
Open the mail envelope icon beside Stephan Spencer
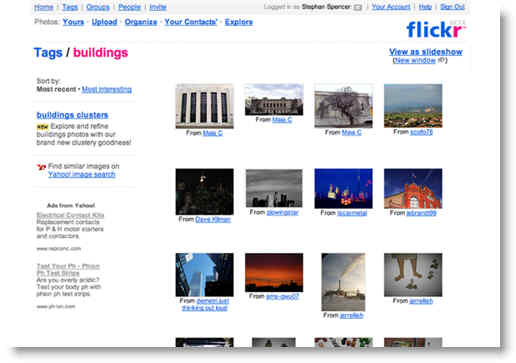[358, 7]
